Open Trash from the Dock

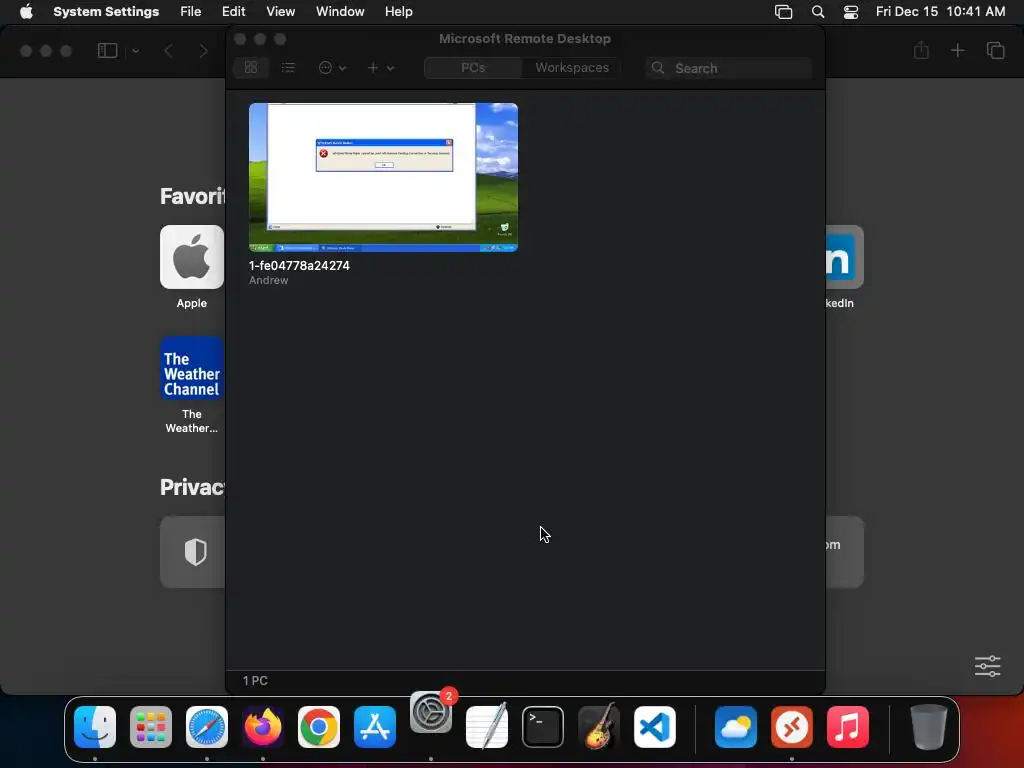(x=929, y=727)
